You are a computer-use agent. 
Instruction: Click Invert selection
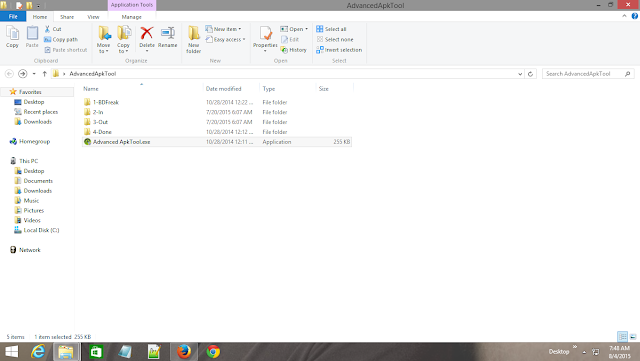[x=339, y=50]
